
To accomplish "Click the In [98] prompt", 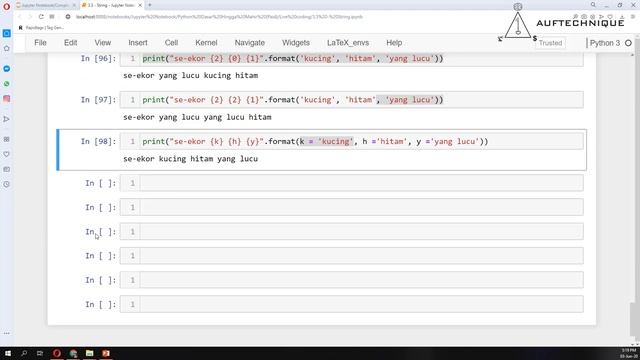I will (x=98, y=142).
